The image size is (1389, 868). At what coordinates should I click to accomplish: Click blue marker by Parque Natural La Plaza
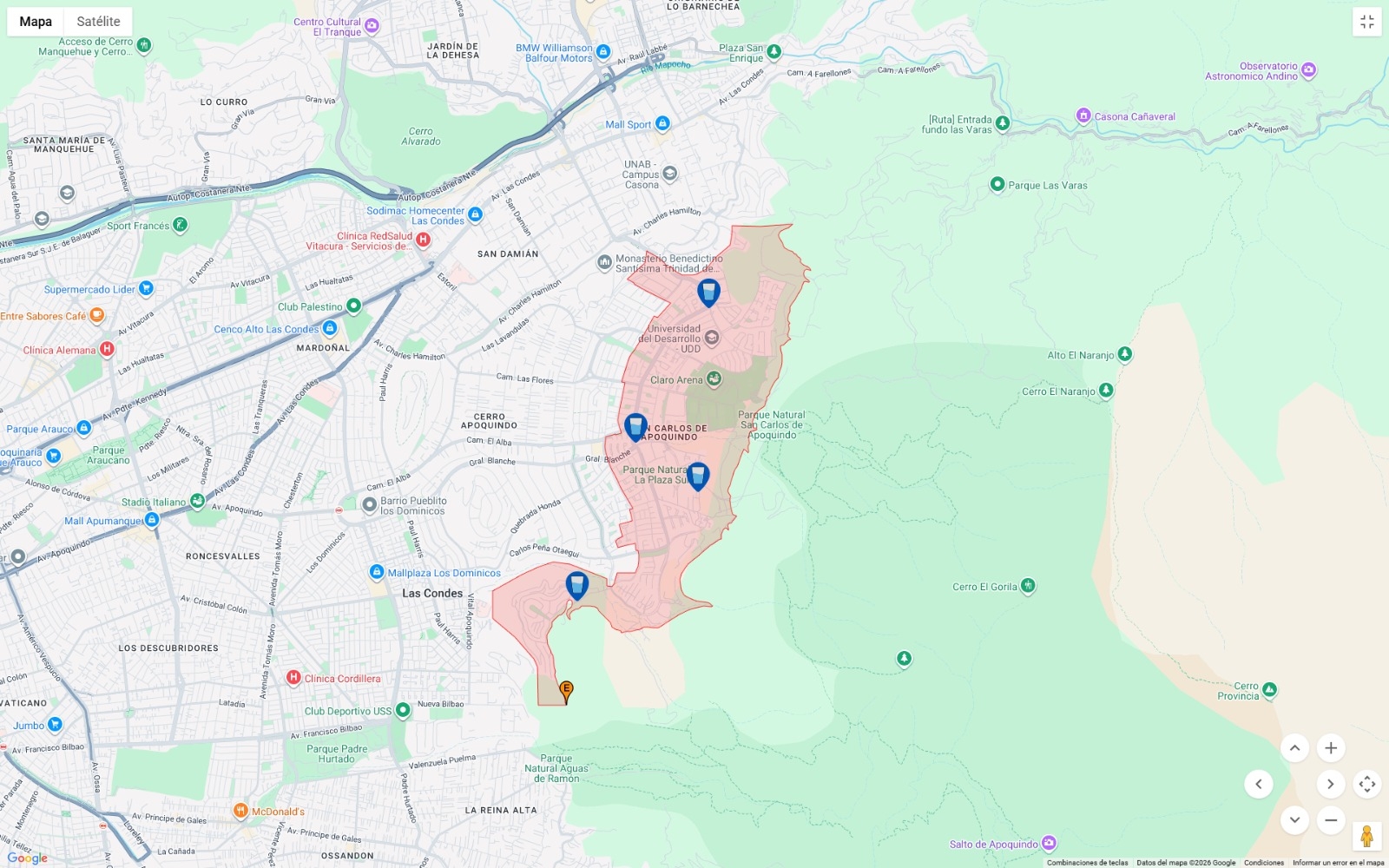point(698,477)
